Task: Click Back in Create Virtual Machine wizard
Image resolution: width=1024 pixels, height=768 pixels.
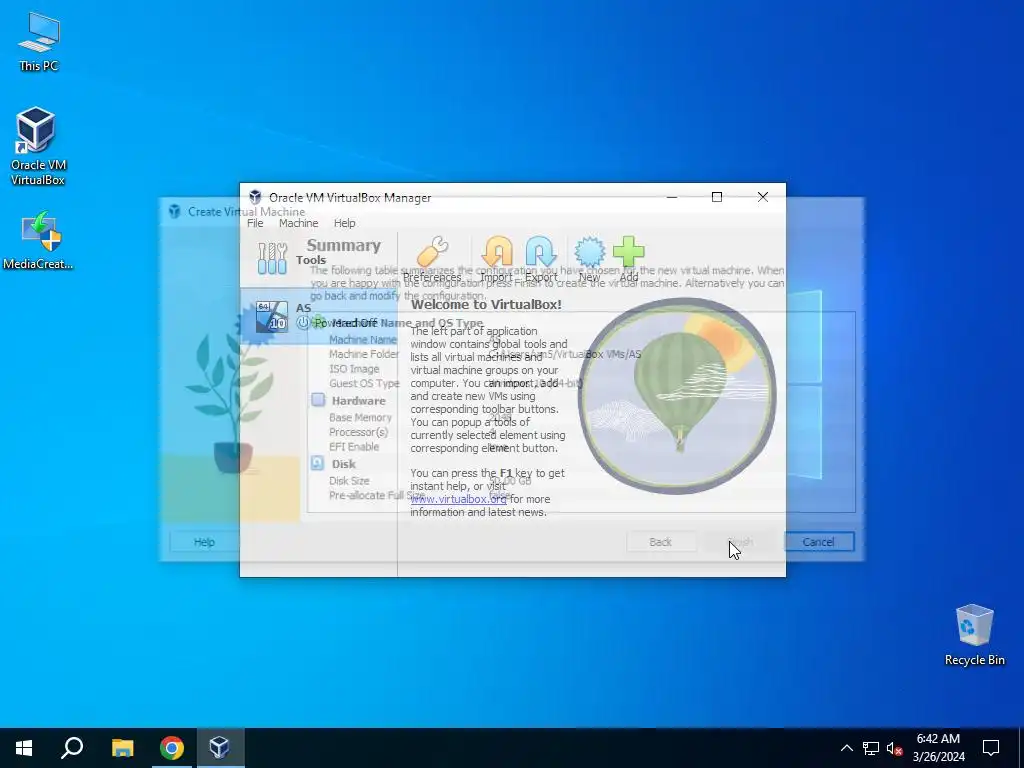Action: coord(660,542)
